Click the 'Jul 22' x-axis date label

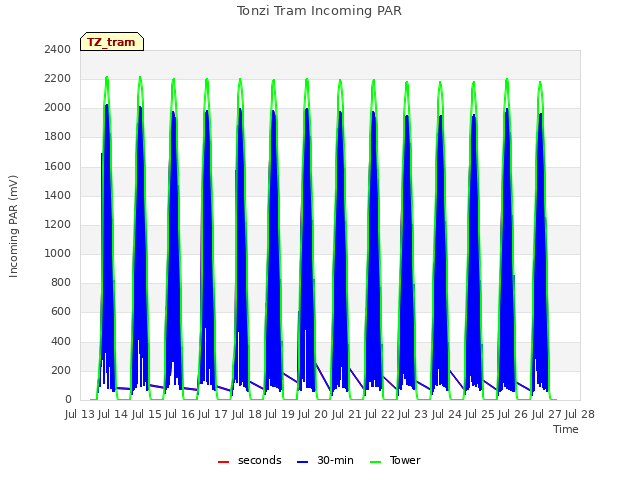click(x=380, y=415)
